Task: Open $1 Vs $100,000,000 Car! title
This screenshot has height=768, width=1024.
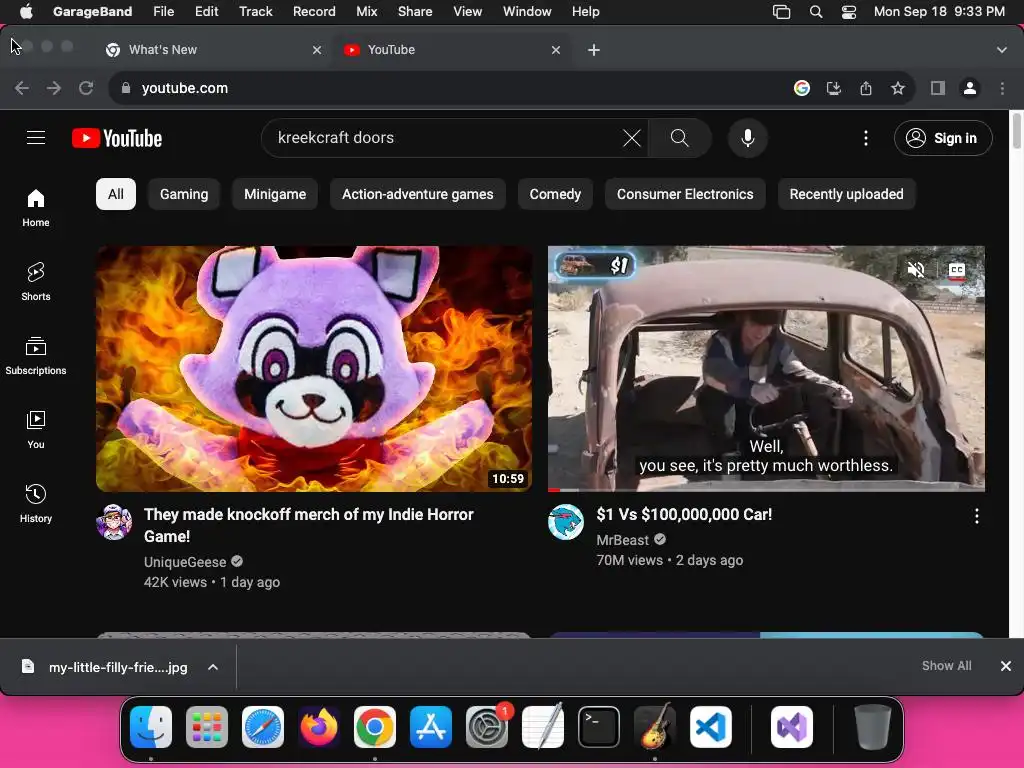Action: pos(684,514)
